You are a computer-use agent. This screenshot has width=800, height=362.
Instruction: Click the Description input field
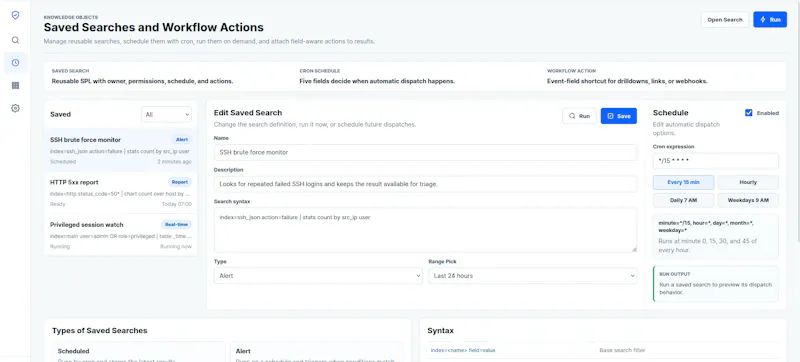[x=425, y=184]
